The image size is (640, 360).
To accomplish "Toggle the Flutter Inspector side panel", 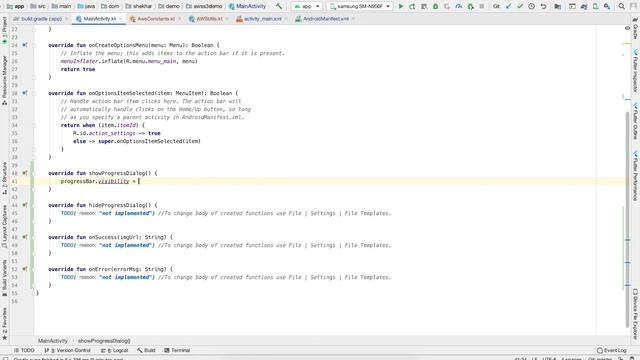I will point(635,71).
